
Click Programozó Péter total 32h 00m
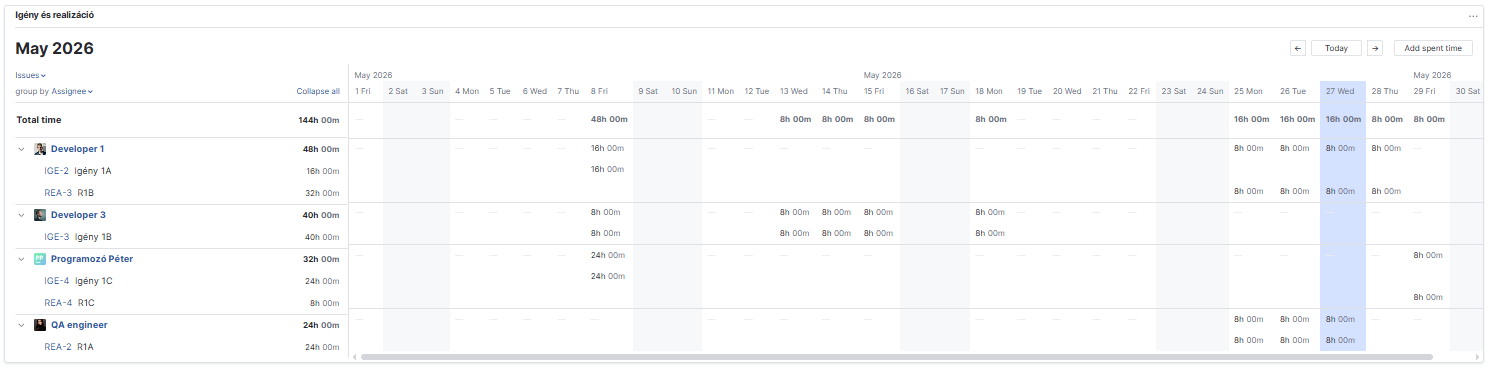[322, 259]
